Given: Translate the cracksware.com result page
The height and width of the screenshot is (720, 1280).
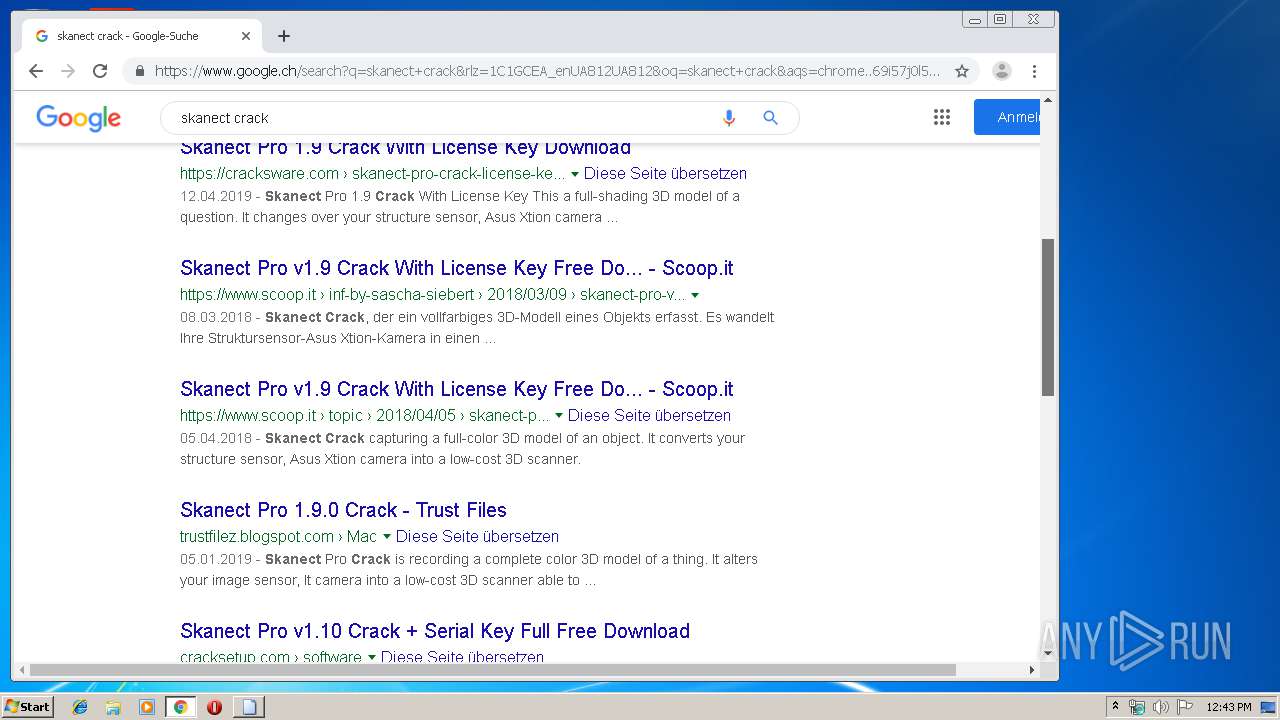Looking at the screenshot, I should 665,173.
